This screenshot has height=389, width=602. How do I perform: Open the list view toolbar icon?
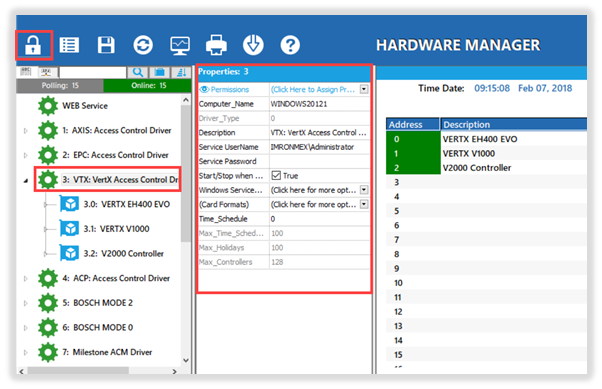click(x=69, y=45)
